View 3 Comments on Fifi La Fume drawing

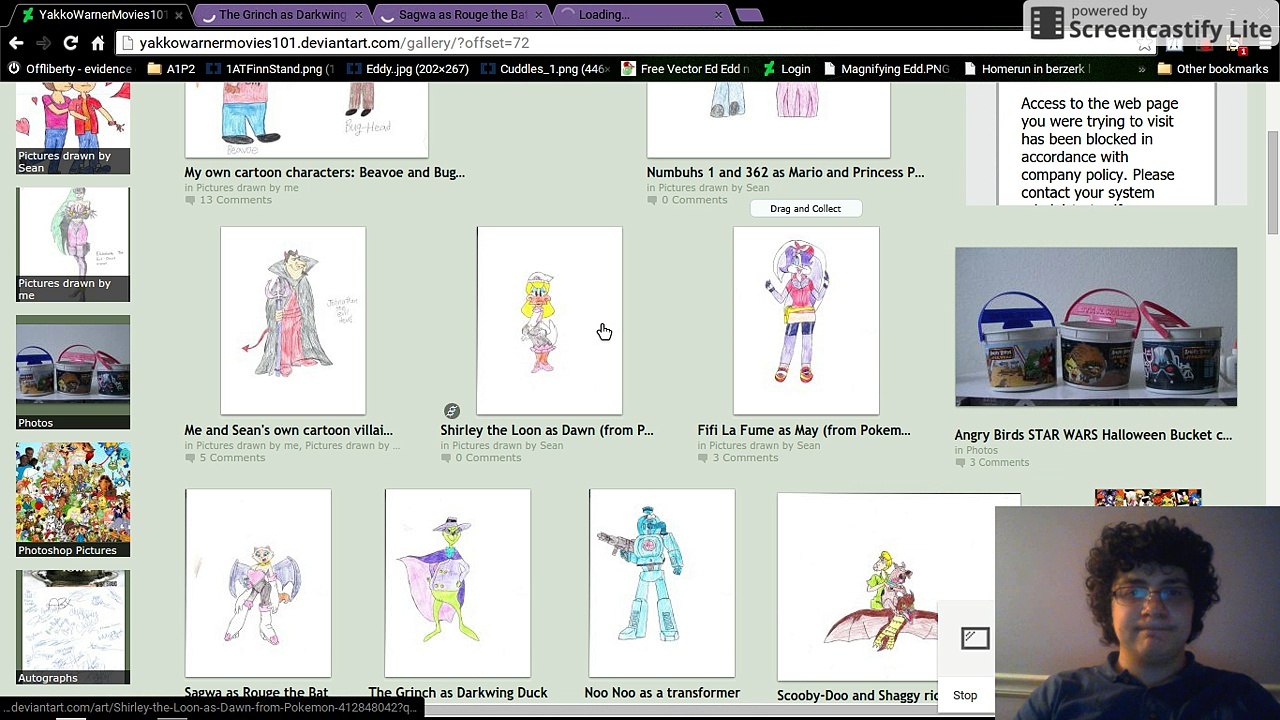click(x=744, y=458)
